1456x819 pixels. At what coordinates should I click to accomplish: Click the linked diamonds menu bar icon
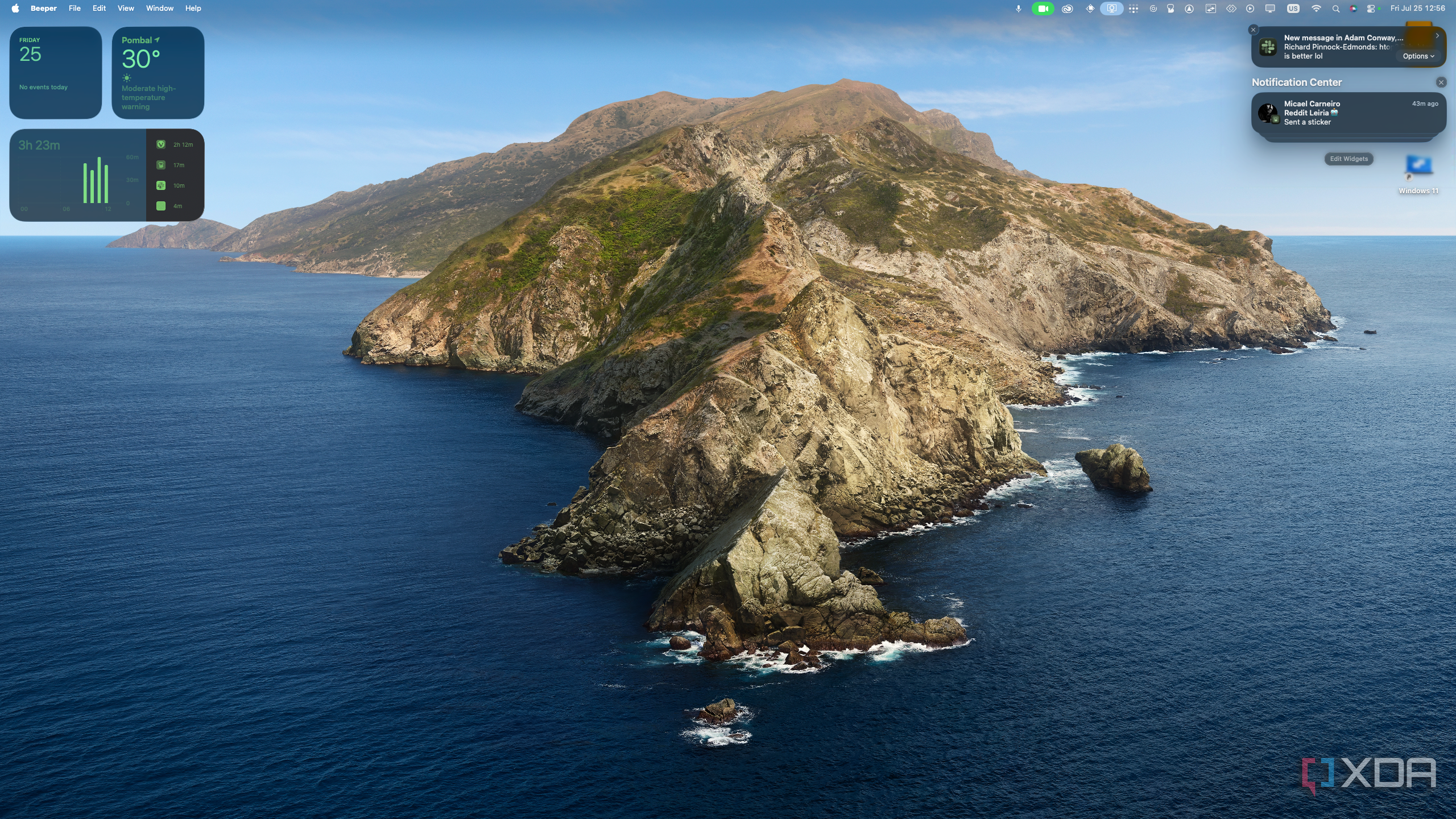pos(1231,9)
